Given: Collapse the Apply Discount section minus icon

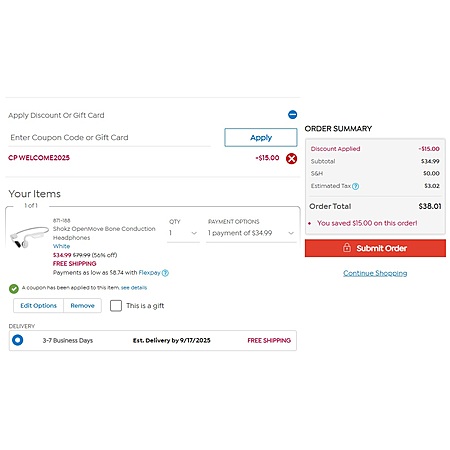Looking at the screenshot, I should [292, 115].
